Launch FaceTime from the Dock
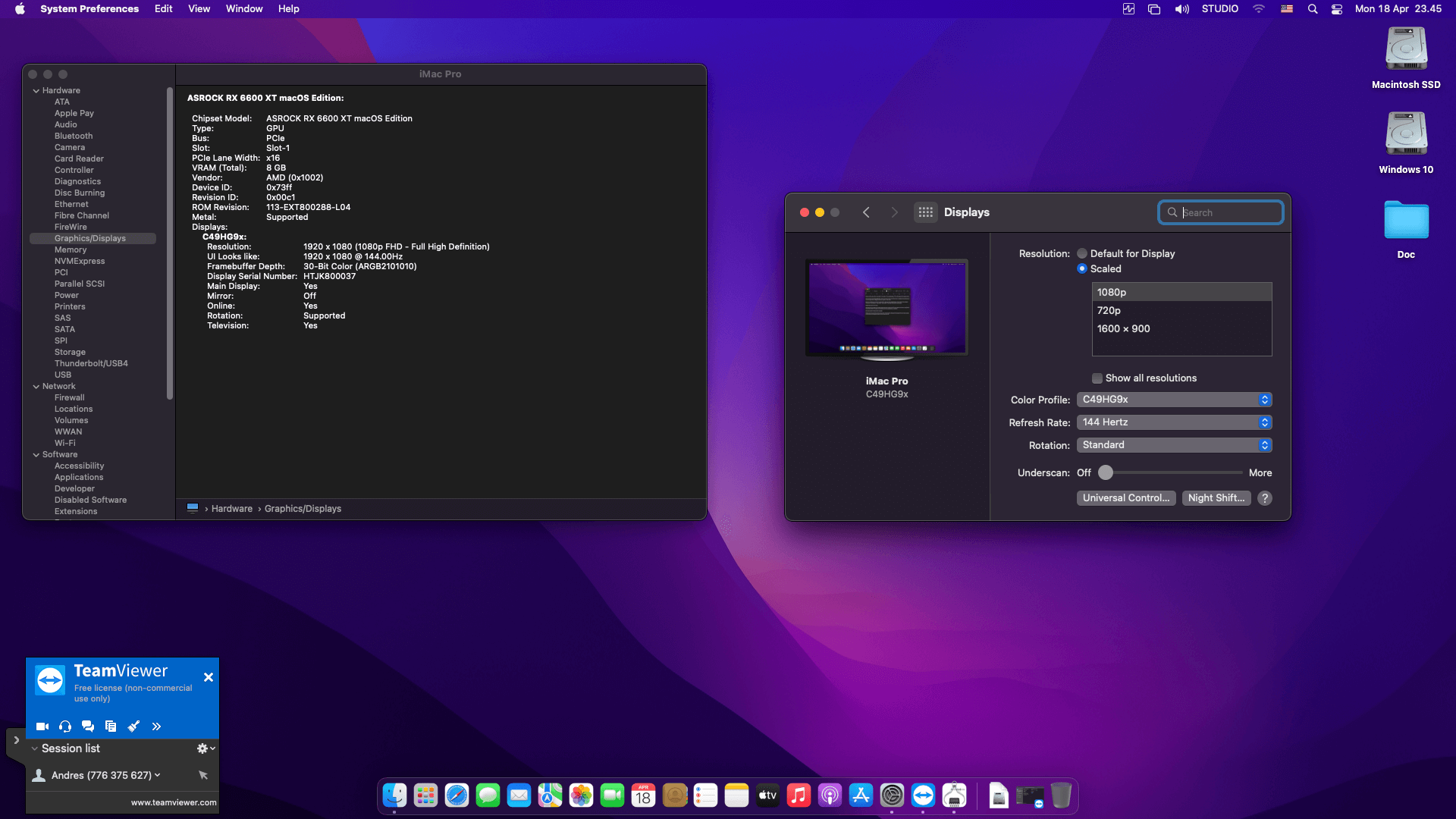1456x819 pixels. 612,795
